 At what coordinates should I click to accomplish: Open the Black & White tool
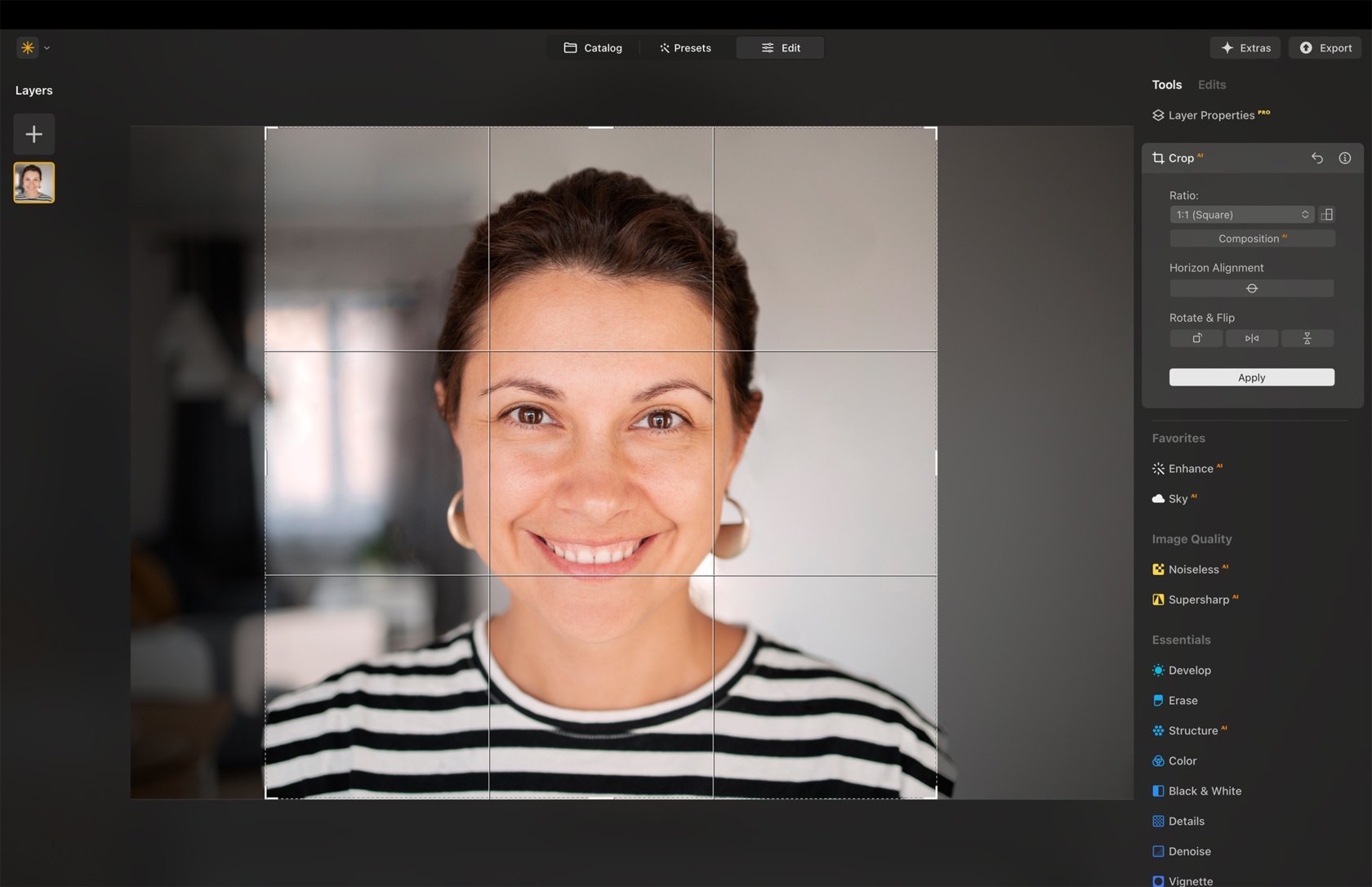pyautogui.click(x=1204, y=791)
